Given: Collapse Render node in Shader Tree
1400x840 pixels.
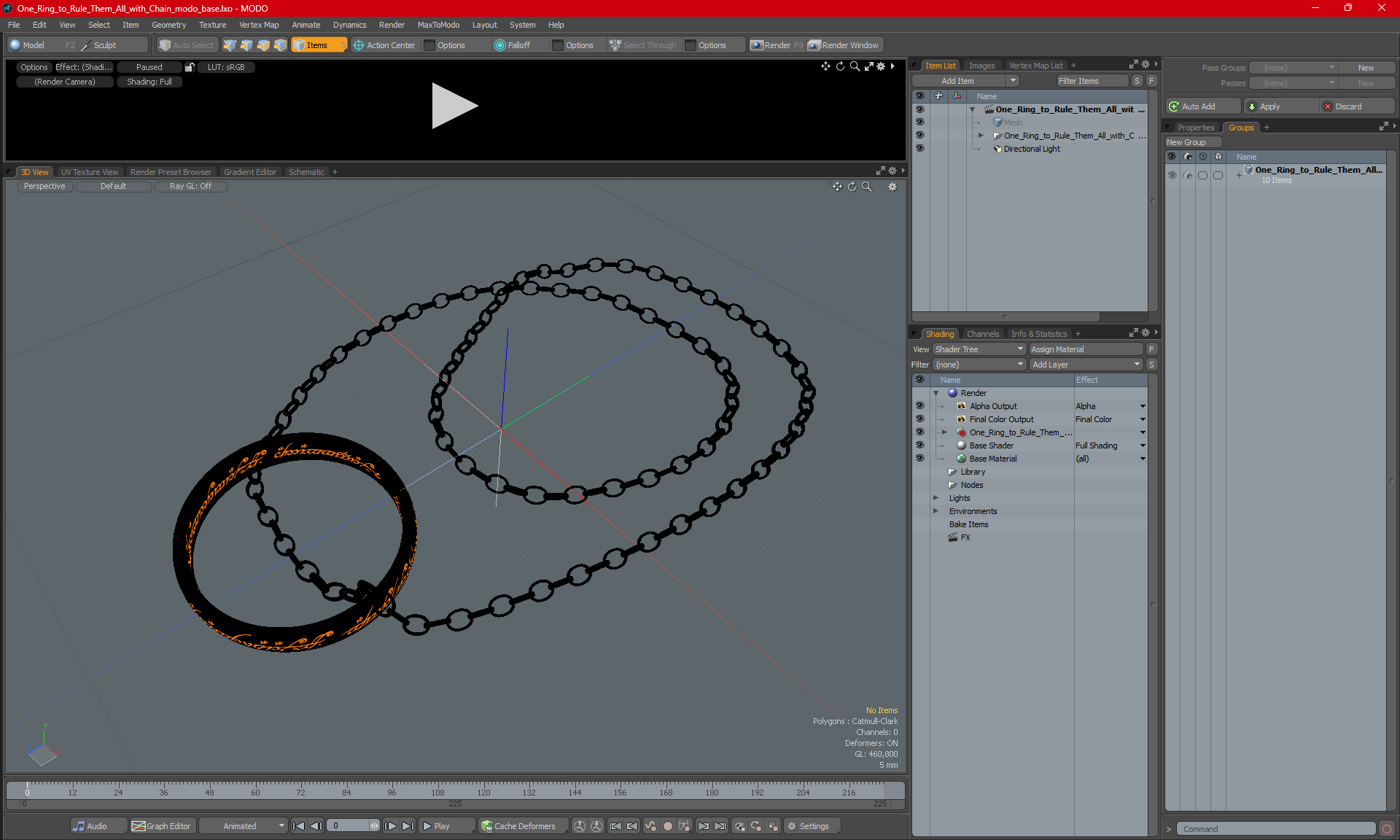Looking at the screenshot, I should point(936,393).
